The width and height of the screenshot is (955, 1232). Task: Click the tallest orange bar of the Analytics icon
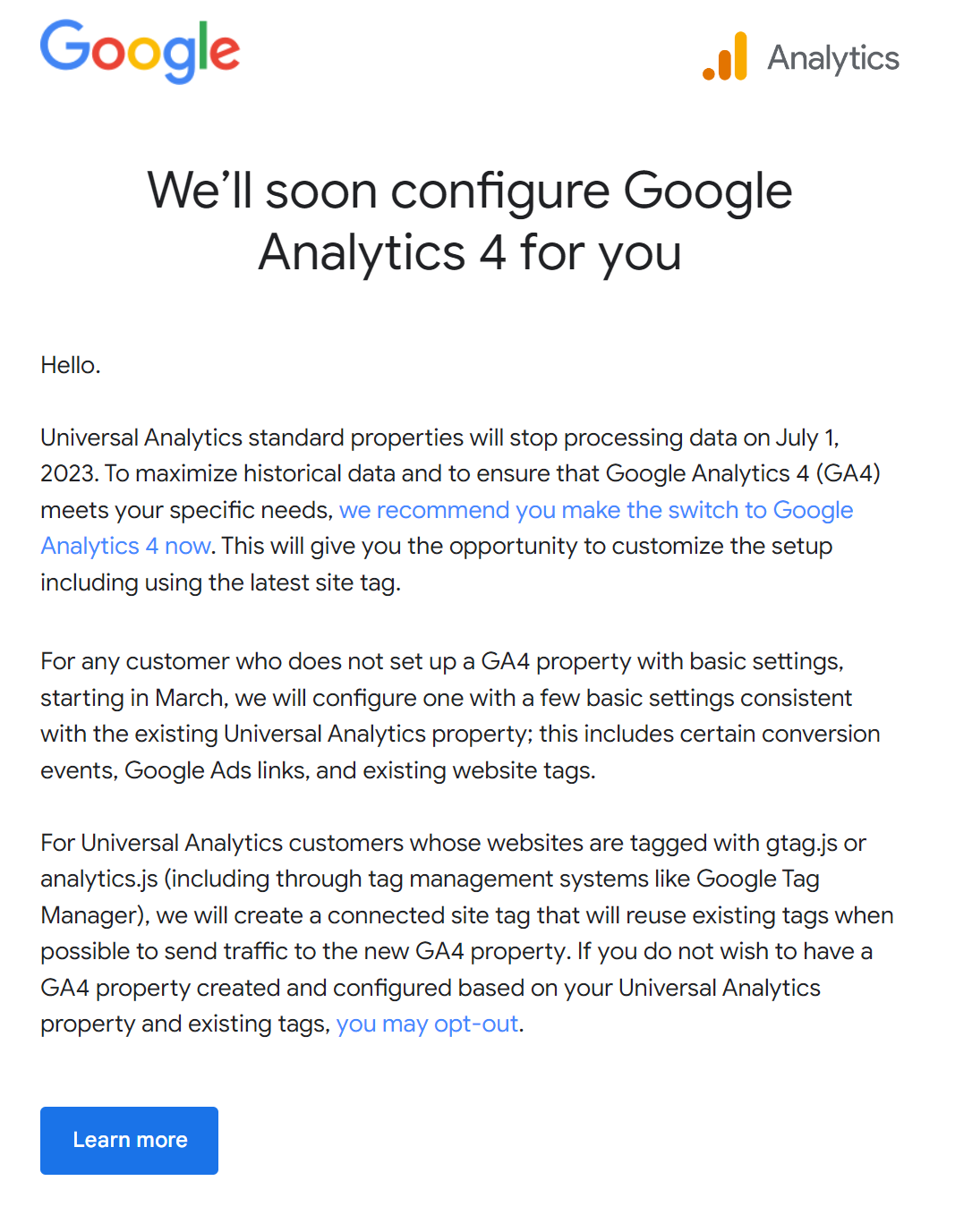(x=739, y=56)
